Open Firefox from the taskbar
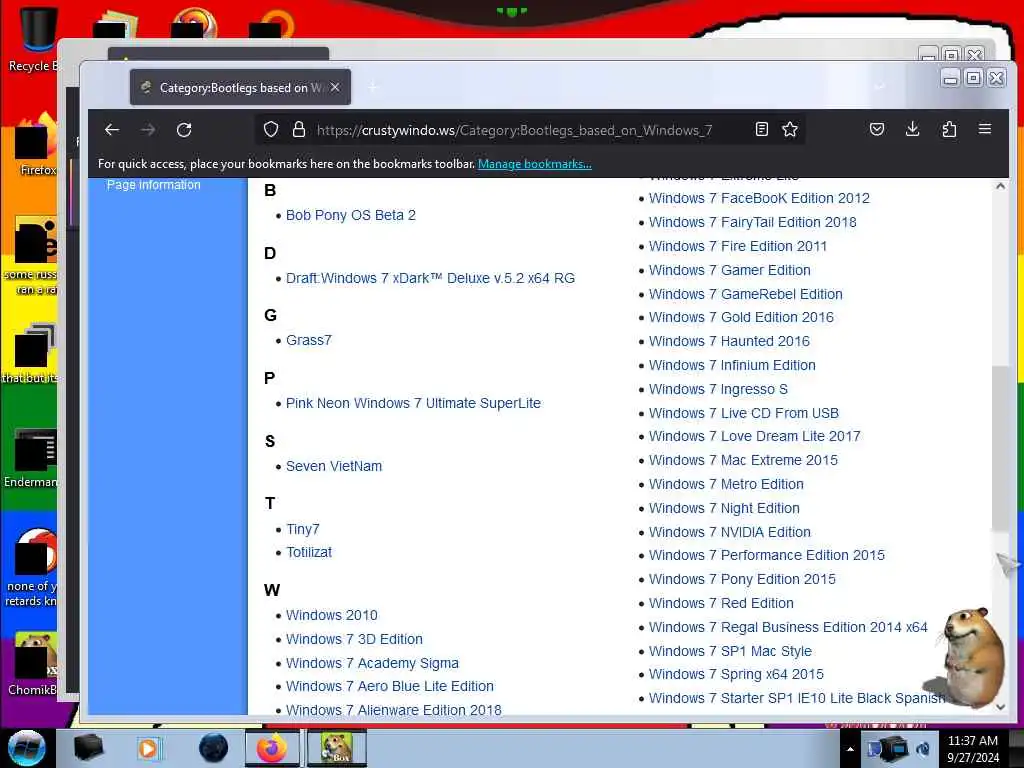 pyautogui.click(x=272, y=748)
